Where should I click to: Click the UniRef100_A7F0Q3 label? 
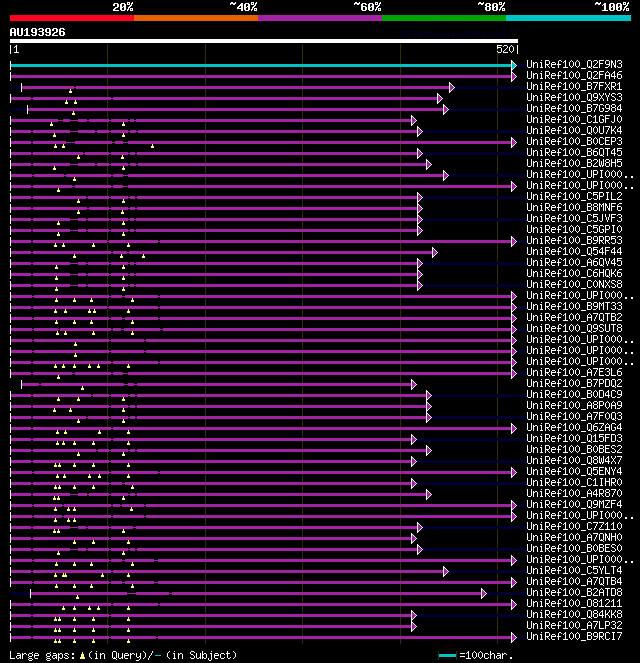(574, 416)
